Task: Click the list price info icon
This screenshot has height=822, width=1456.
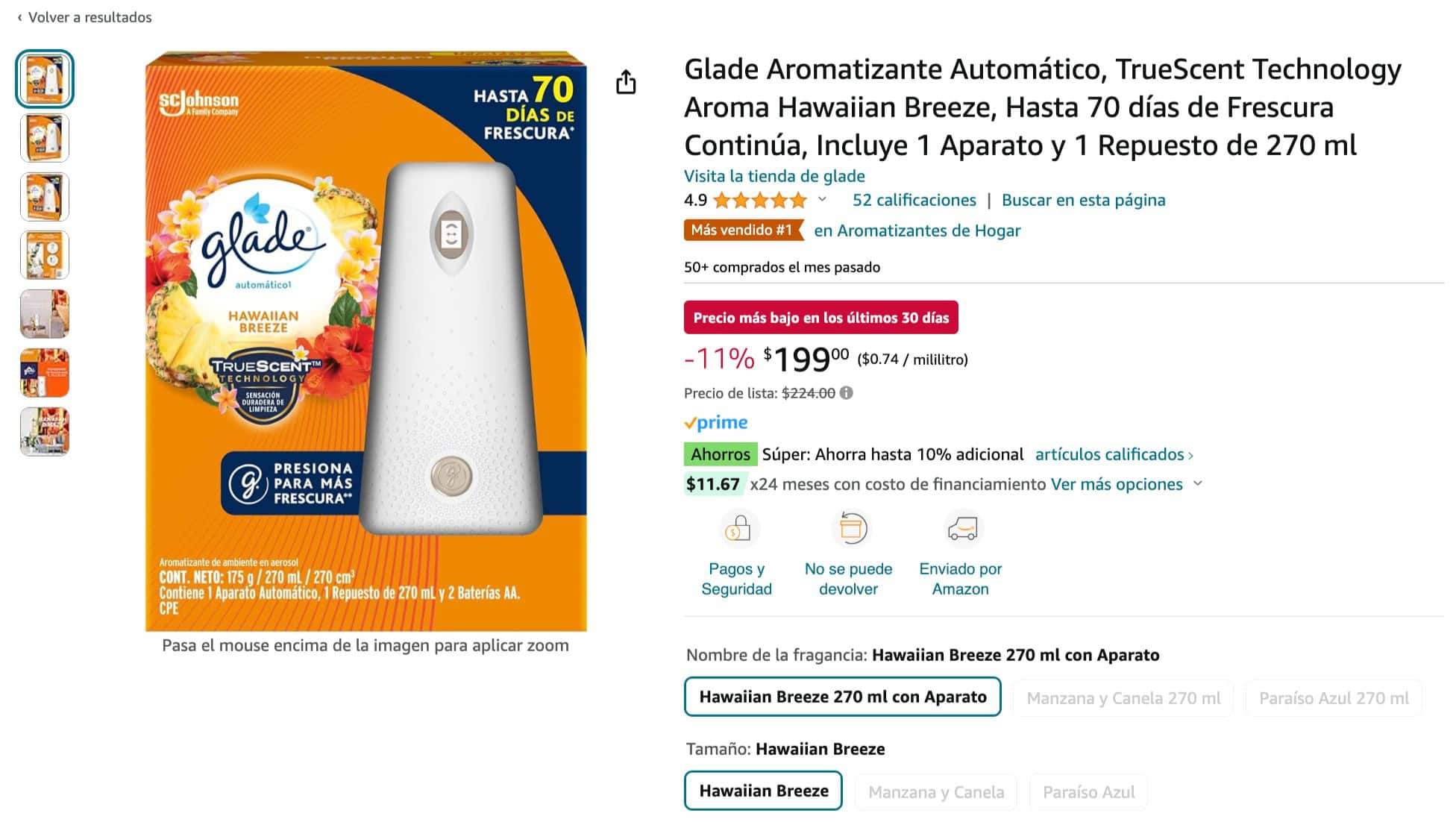Action: point(846,393)
